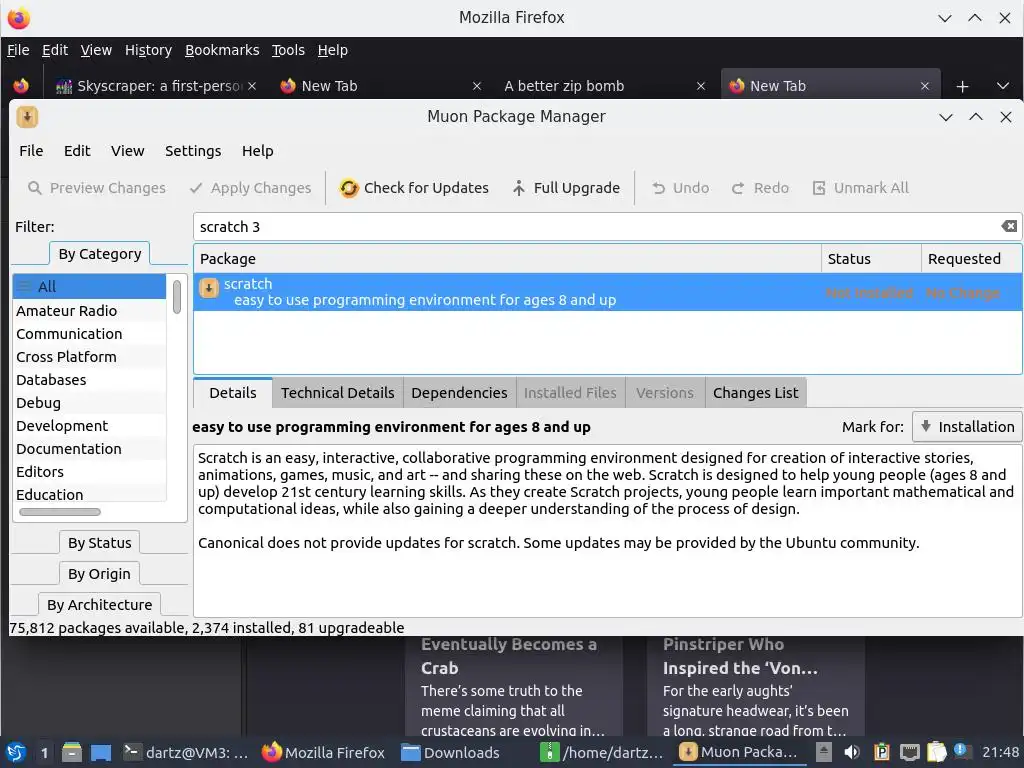1024x768 pixels.
Task: Select the Cross Platform category
Action: point(89,357)
